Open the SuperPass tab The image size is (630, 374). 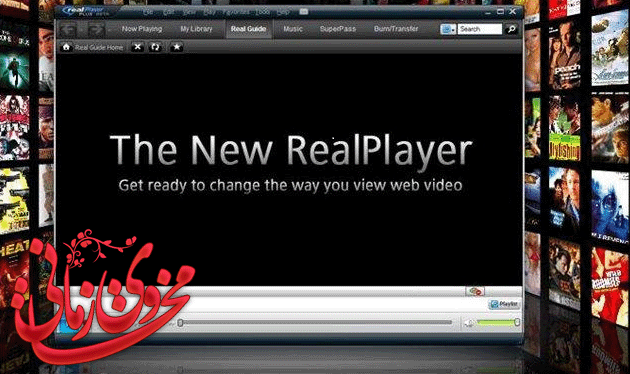(338, 29)
